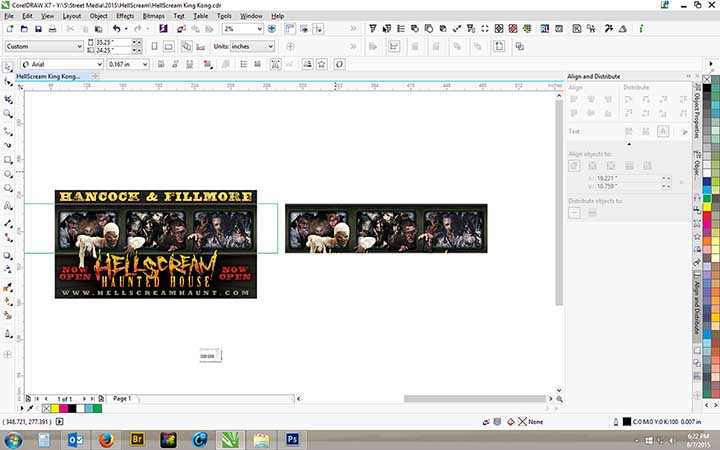Click the star icon in text bar

coord(321,64)
